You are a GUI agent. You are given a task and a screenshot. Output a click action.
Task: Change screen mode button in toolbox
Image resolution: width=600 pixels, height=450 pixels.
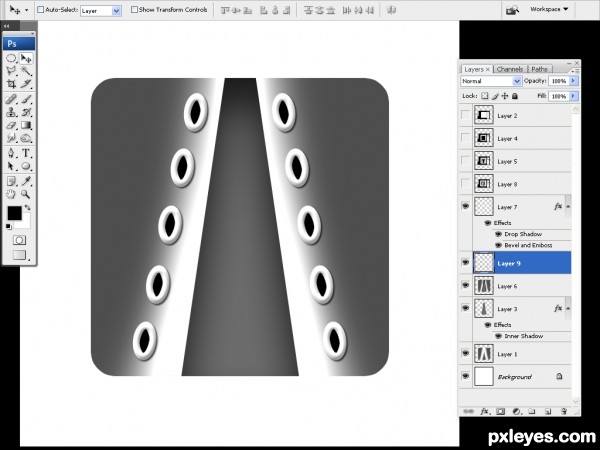[x=20, y=255]
